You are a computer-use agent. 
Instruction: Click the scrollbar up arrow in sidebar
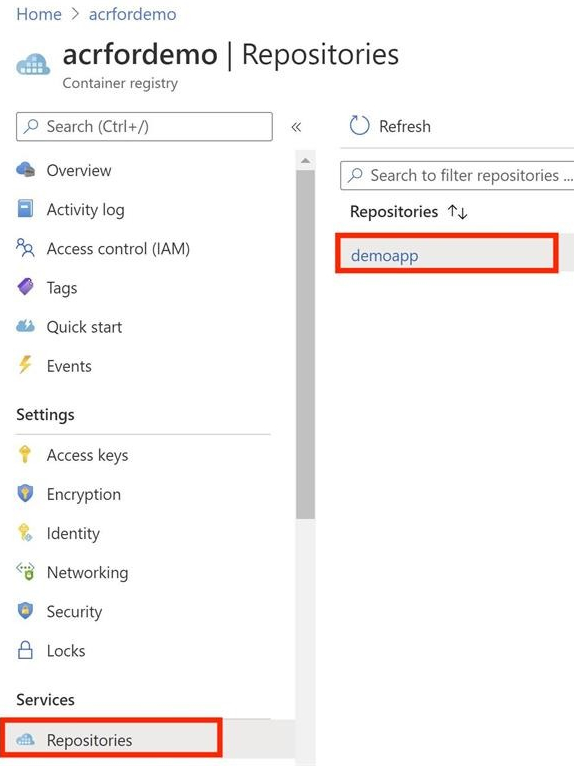[305, 161]
